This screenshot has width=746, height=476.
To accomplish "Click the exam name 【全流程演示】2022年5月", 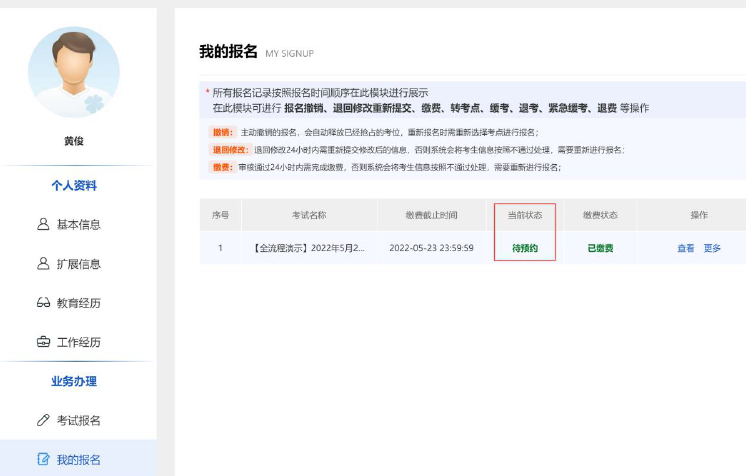I will pos(309,248).
